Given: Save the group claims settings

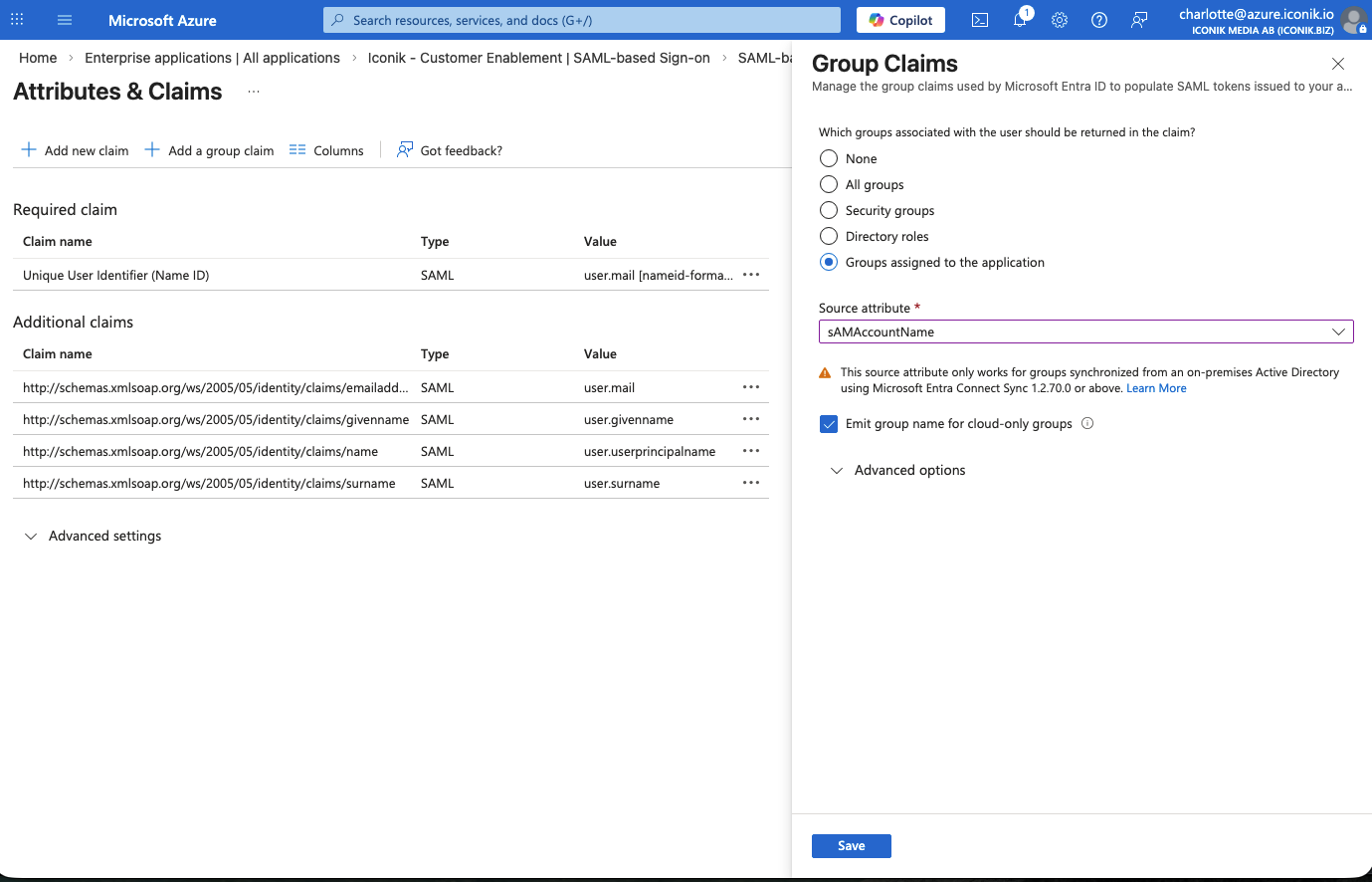Looking at the screenshot, I should (x=851, y=845).
